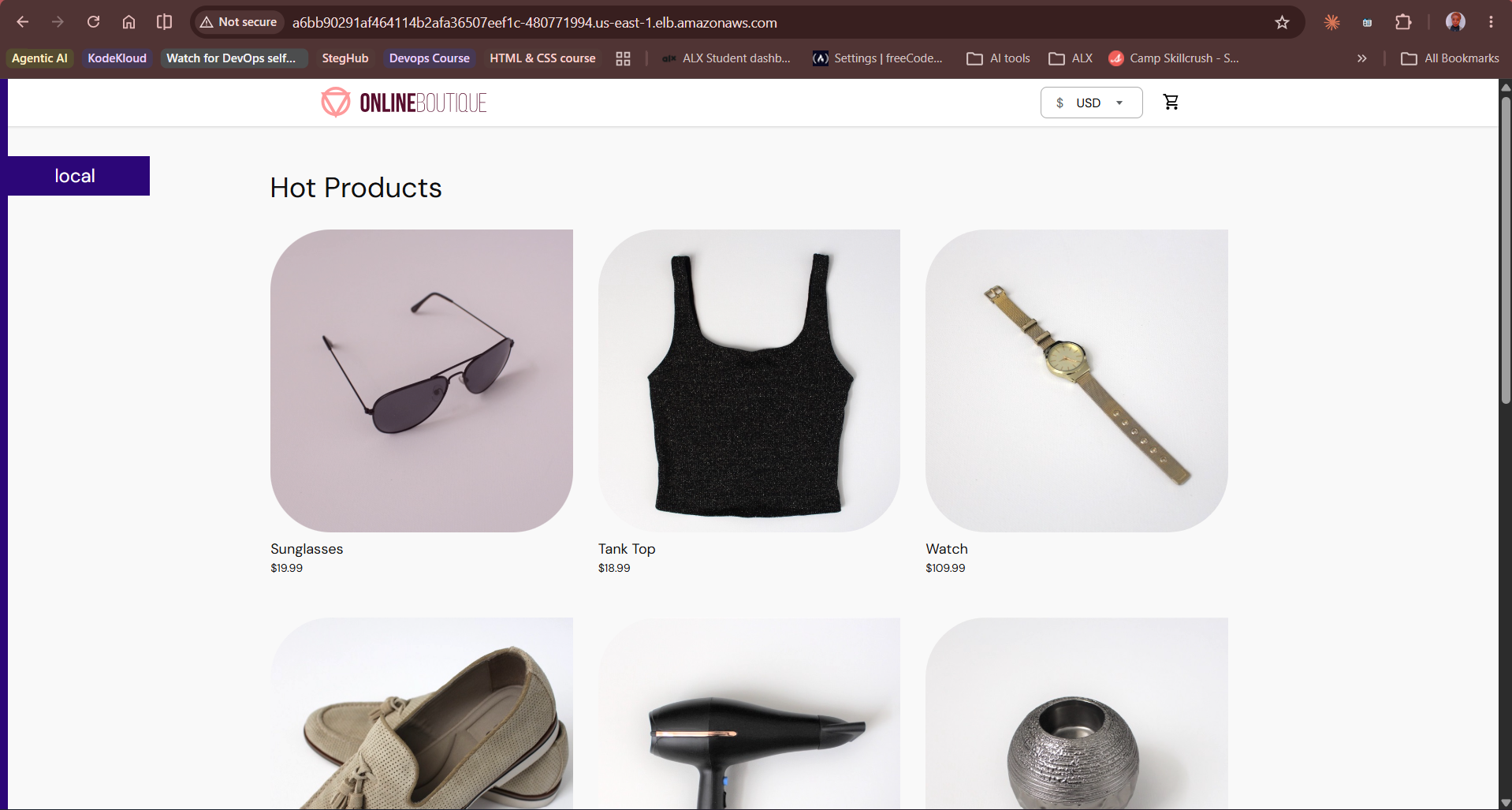The height and width of the screenshot is (810, 1512).
Task: Click the Sunglasses product name
Action: tap(307, 549)
